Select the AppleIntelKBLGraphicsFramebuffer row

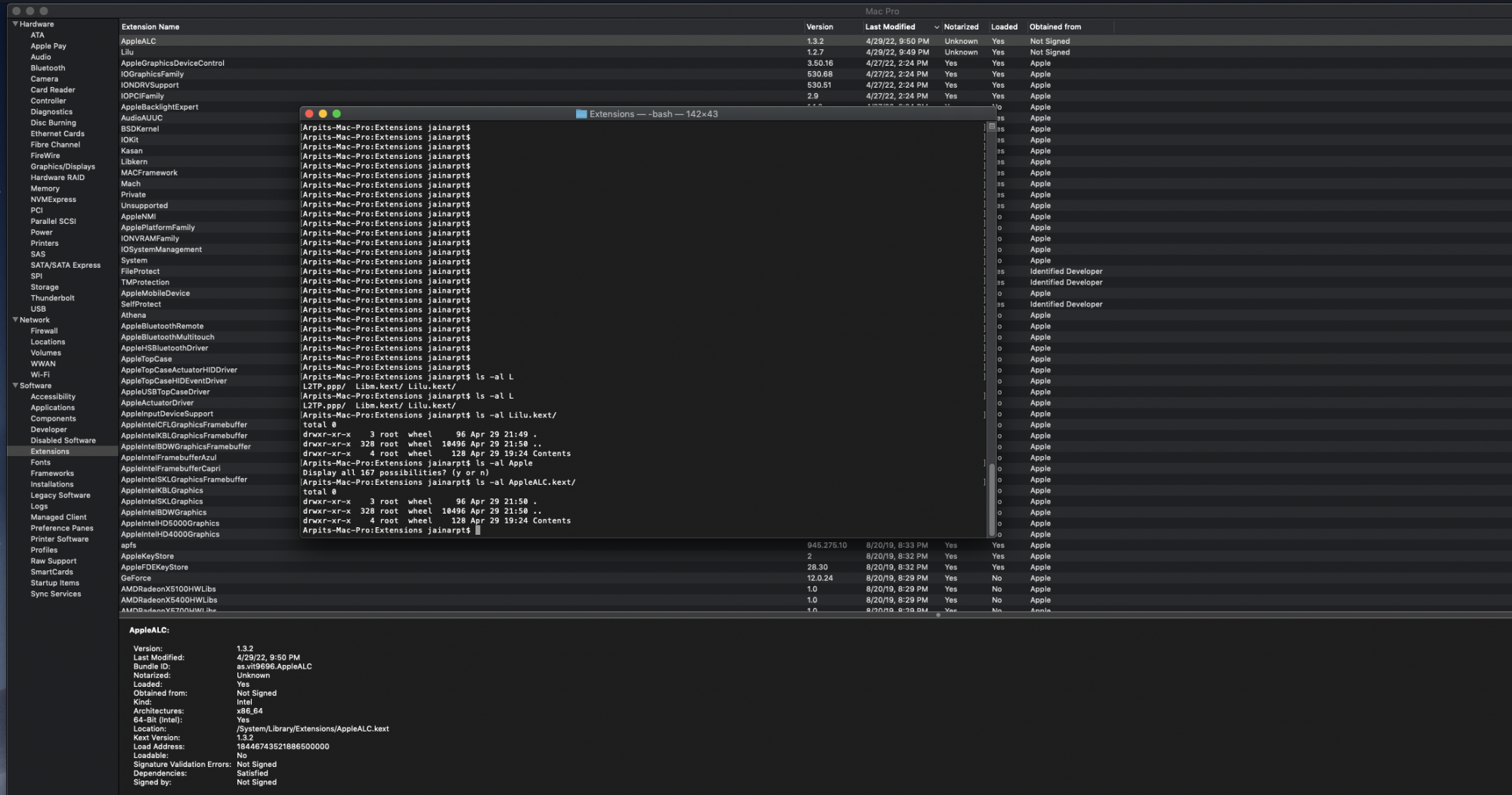(184, 436)
